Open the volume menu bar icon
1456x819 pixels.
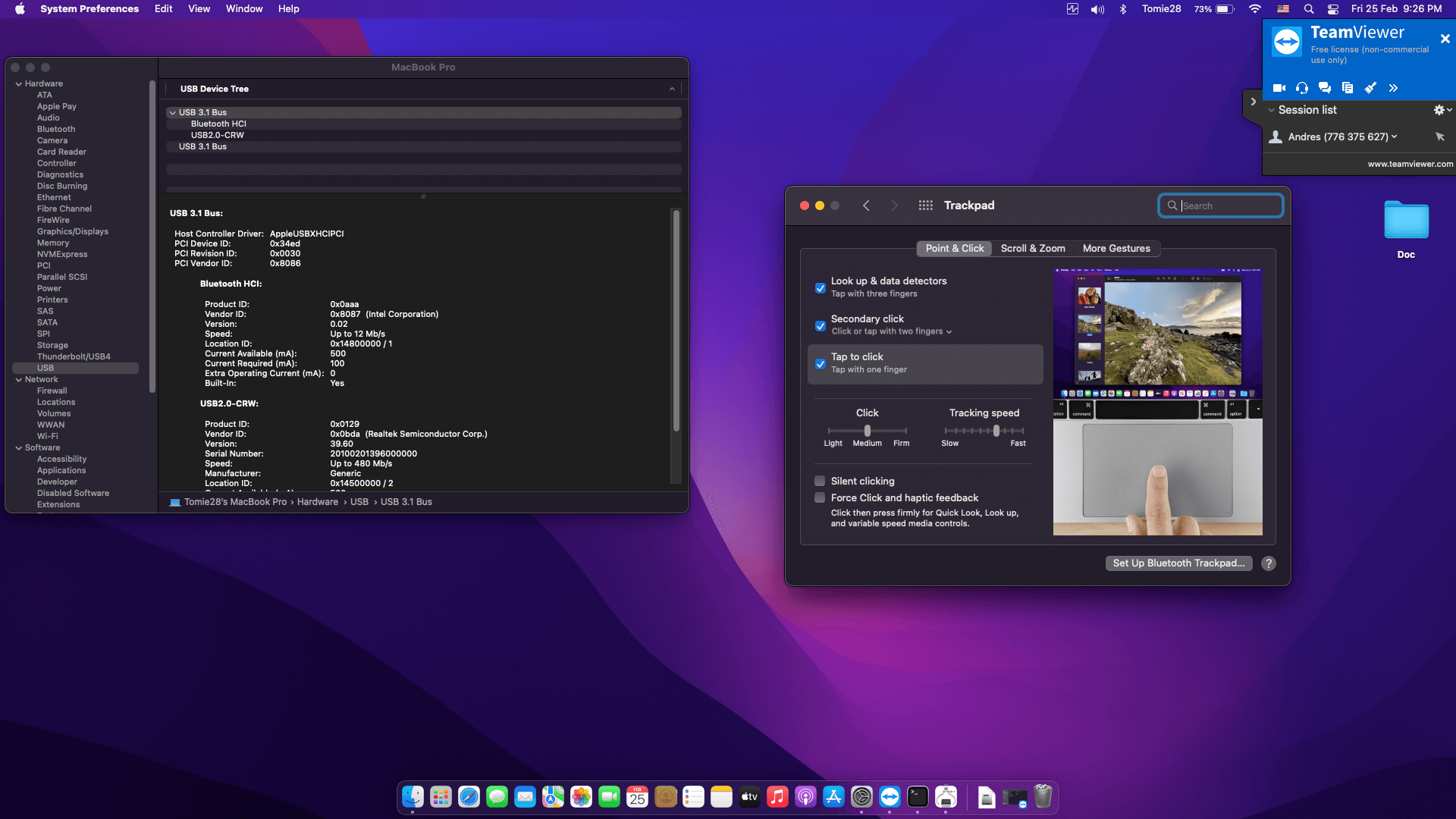(1097, 9)
